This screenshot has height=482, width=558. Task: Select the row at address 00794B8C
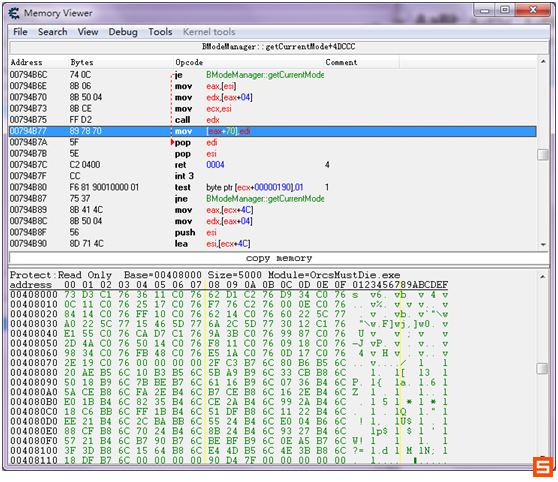point(273,221)
